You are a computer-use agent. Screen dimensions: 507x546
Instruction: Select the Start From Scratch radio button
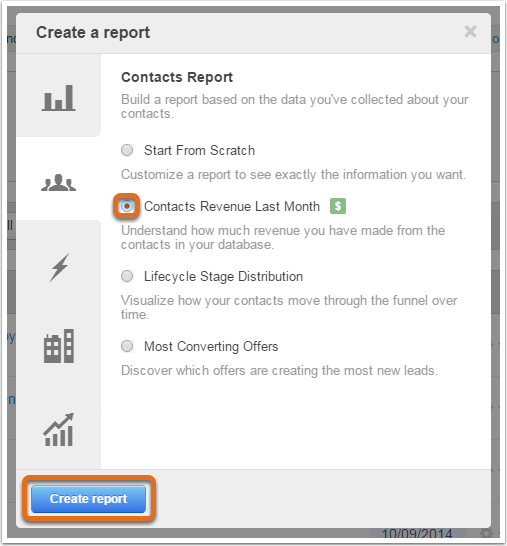click(127, 150)
